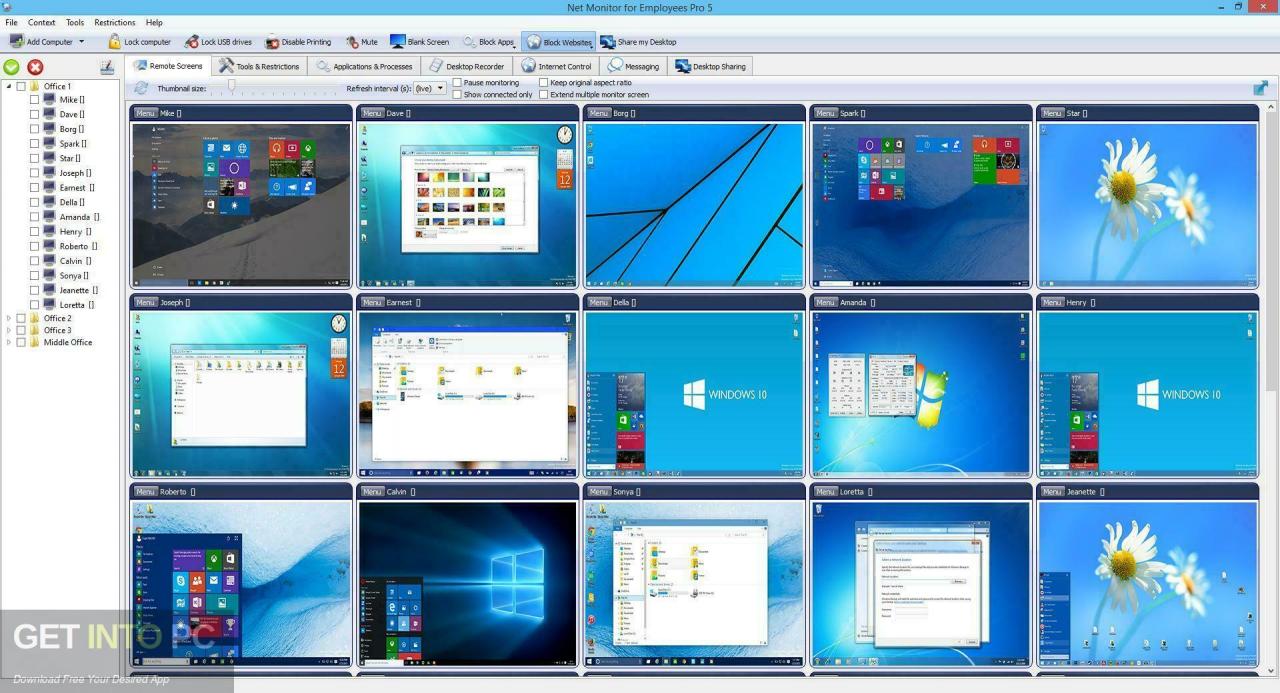Click the Lock computer padlock icon
Image resolution: width=1280 pixels, height=693 pixels.
tap(114, 42)
